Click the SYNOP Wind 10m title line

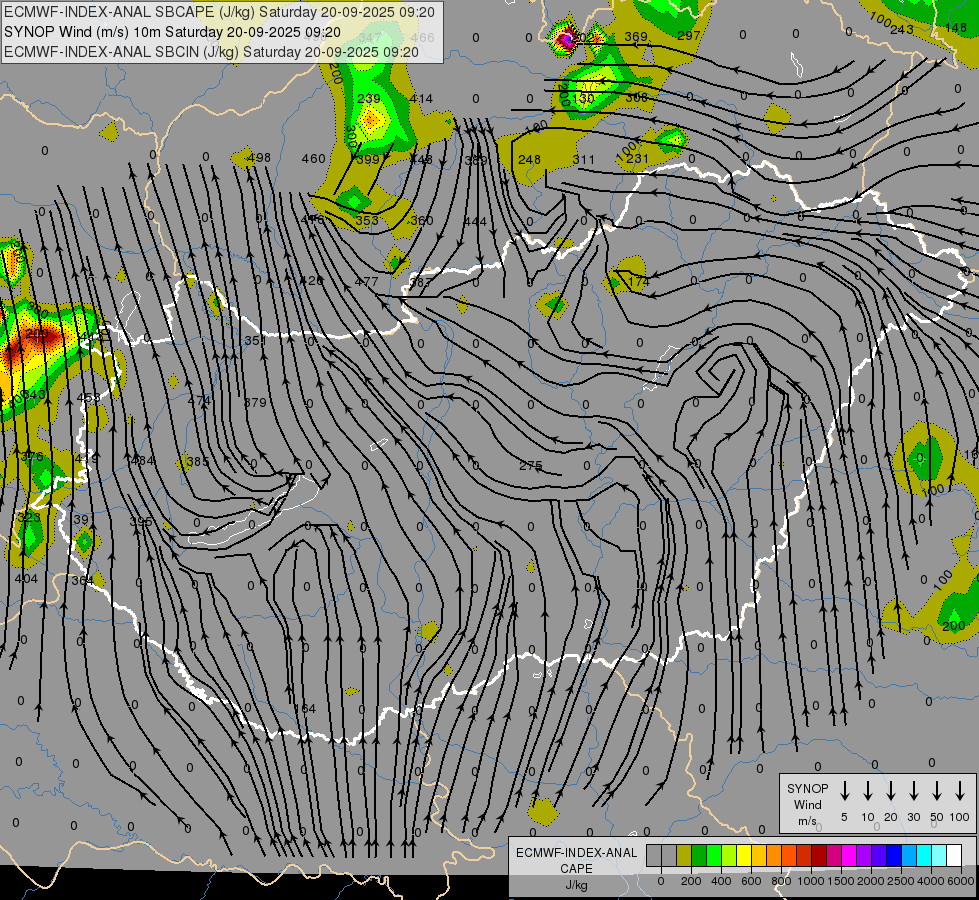172,32
